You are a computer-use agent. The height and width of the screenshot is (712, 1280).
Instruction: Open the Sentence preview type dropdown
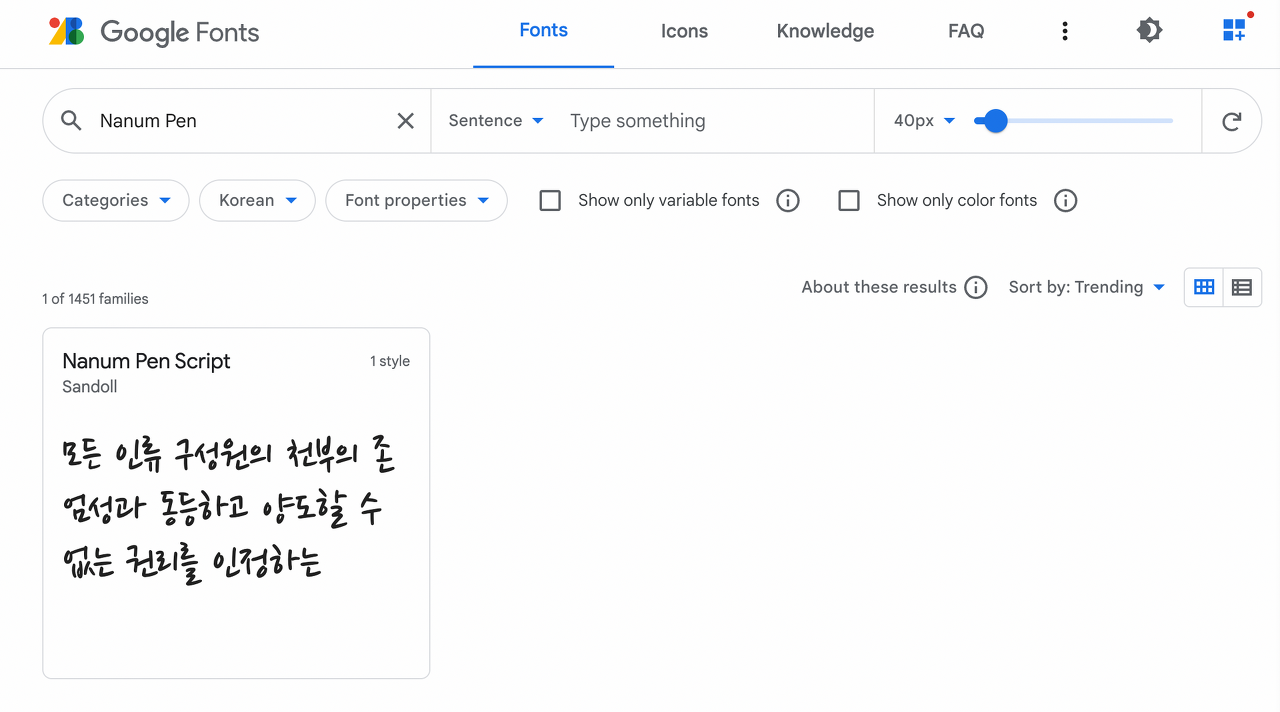[496, 121]
